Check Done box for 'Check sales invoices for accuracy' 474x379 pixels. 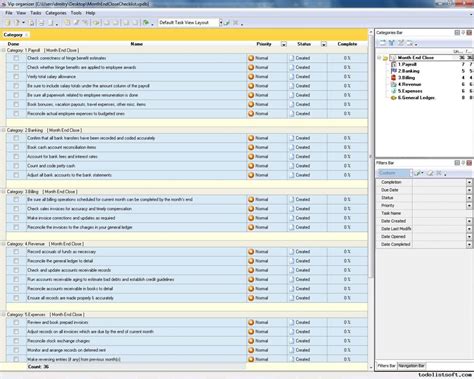(16, 209)
